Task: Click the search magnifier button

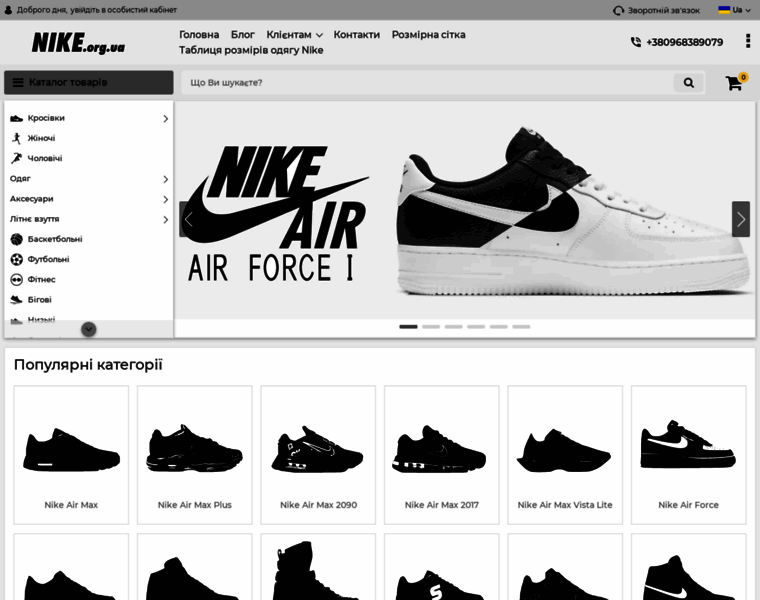Action: click(x=688, y=83)
